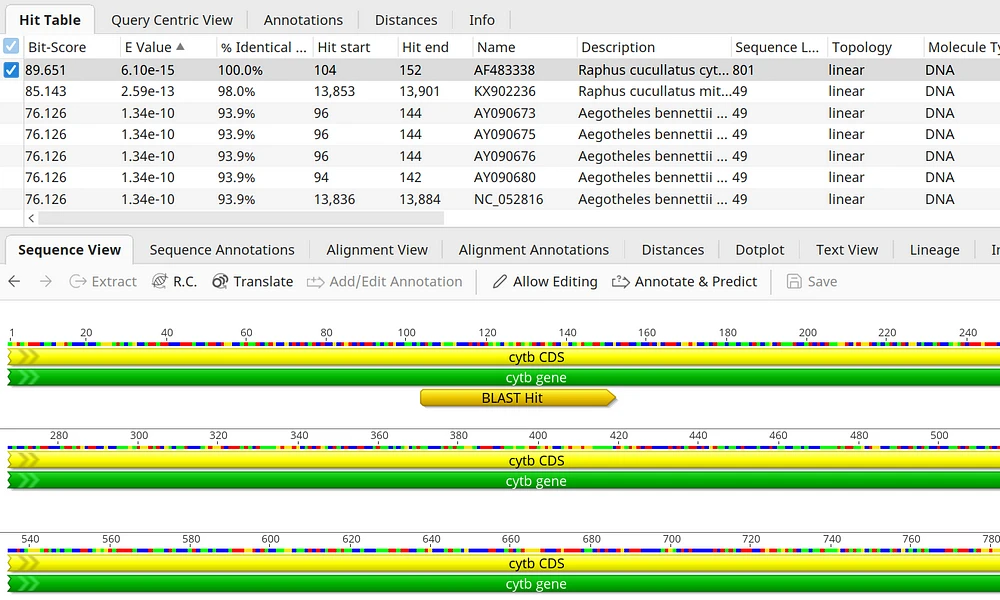Click the back arrow in sequence toolbar
This screenshot has height=600, width=1000.
pyautogui.click(x=14, y=282)
